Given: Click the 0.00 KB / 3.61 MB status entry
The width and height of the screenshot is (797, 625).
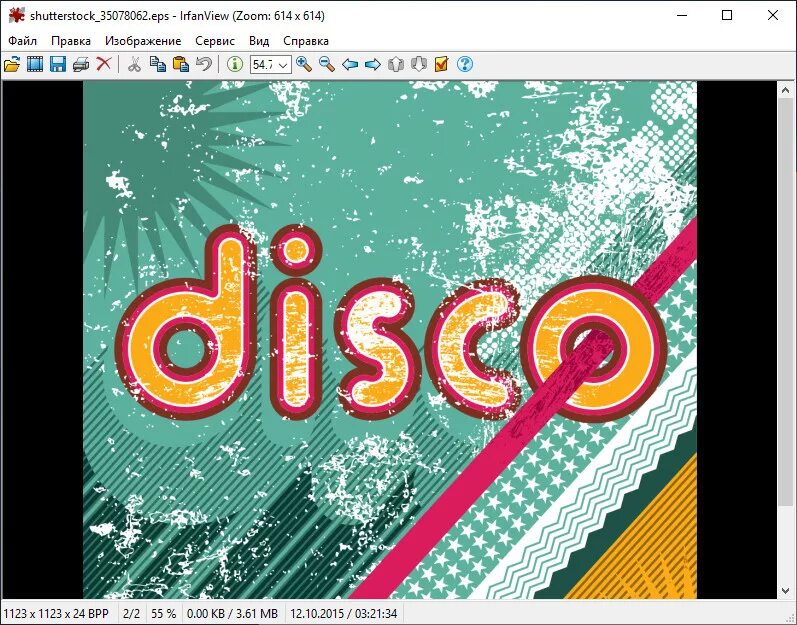Looking at the screenshot, I should pyautogui.click(x=232, y=614).
